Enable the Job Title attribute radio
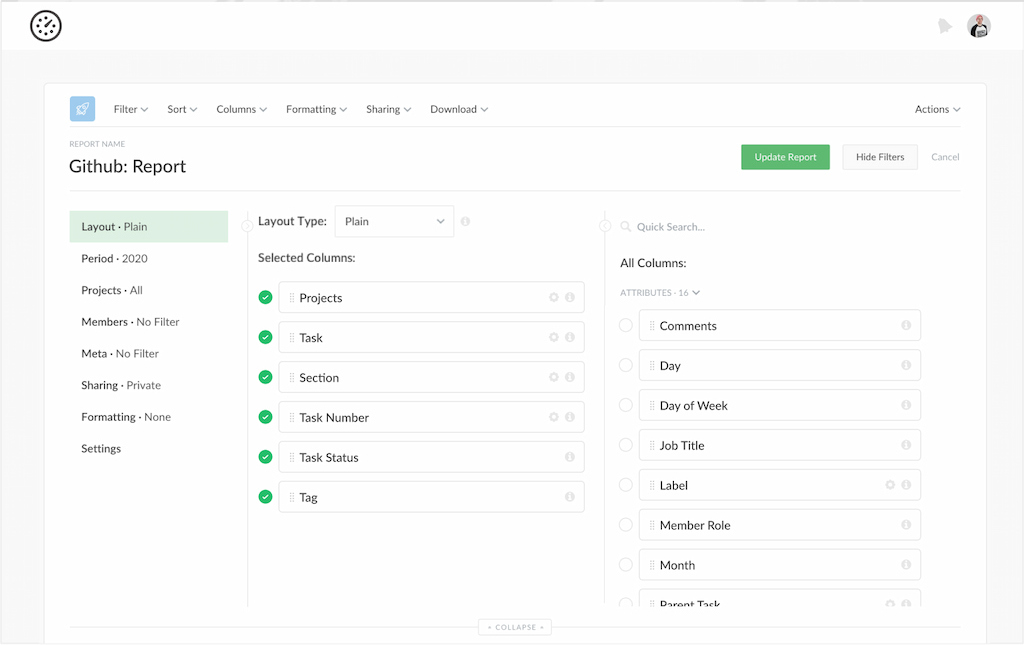 625,445
